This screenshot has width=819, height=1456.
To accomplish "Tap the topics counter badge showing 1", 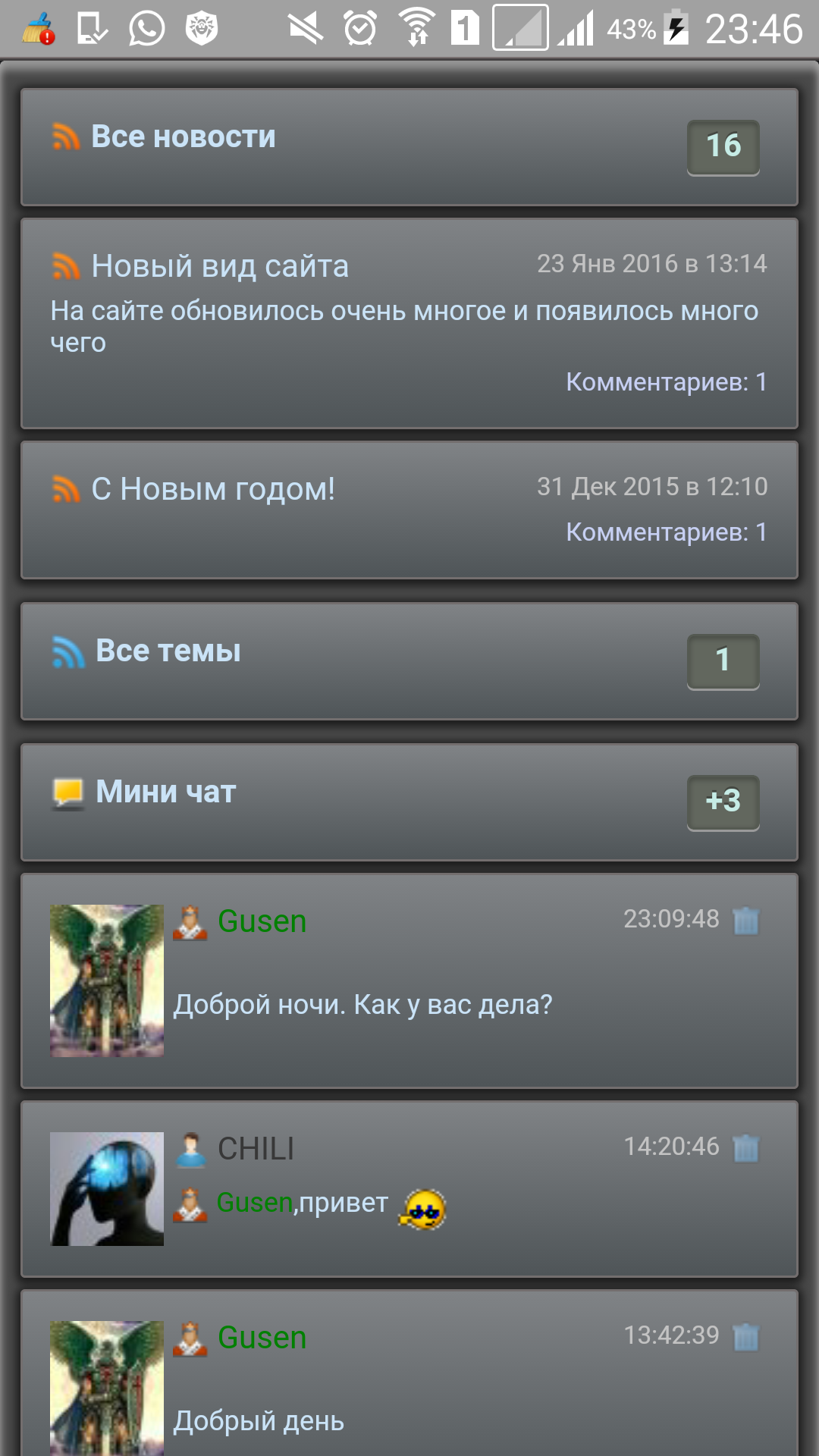I will [x=723, y=661].
